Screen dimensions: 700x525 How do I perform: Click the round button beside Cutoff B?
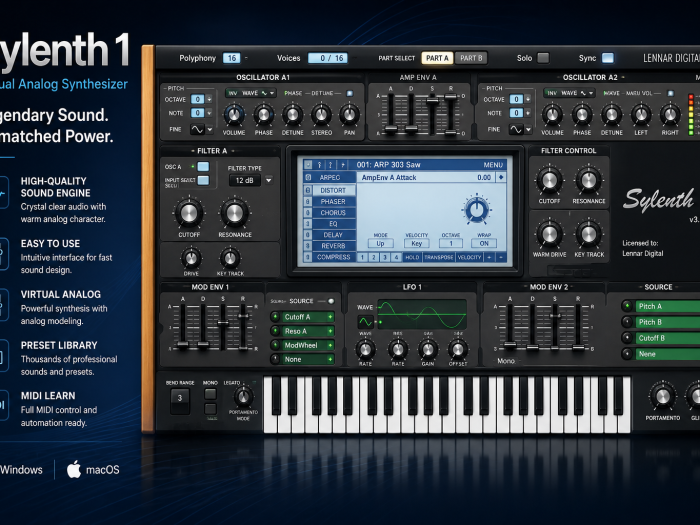[627, 338]
